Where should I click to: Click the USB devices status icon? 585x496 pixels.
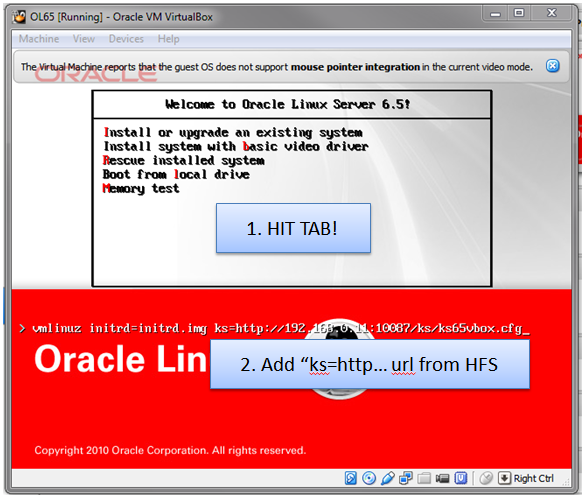[x=387, y=478]
